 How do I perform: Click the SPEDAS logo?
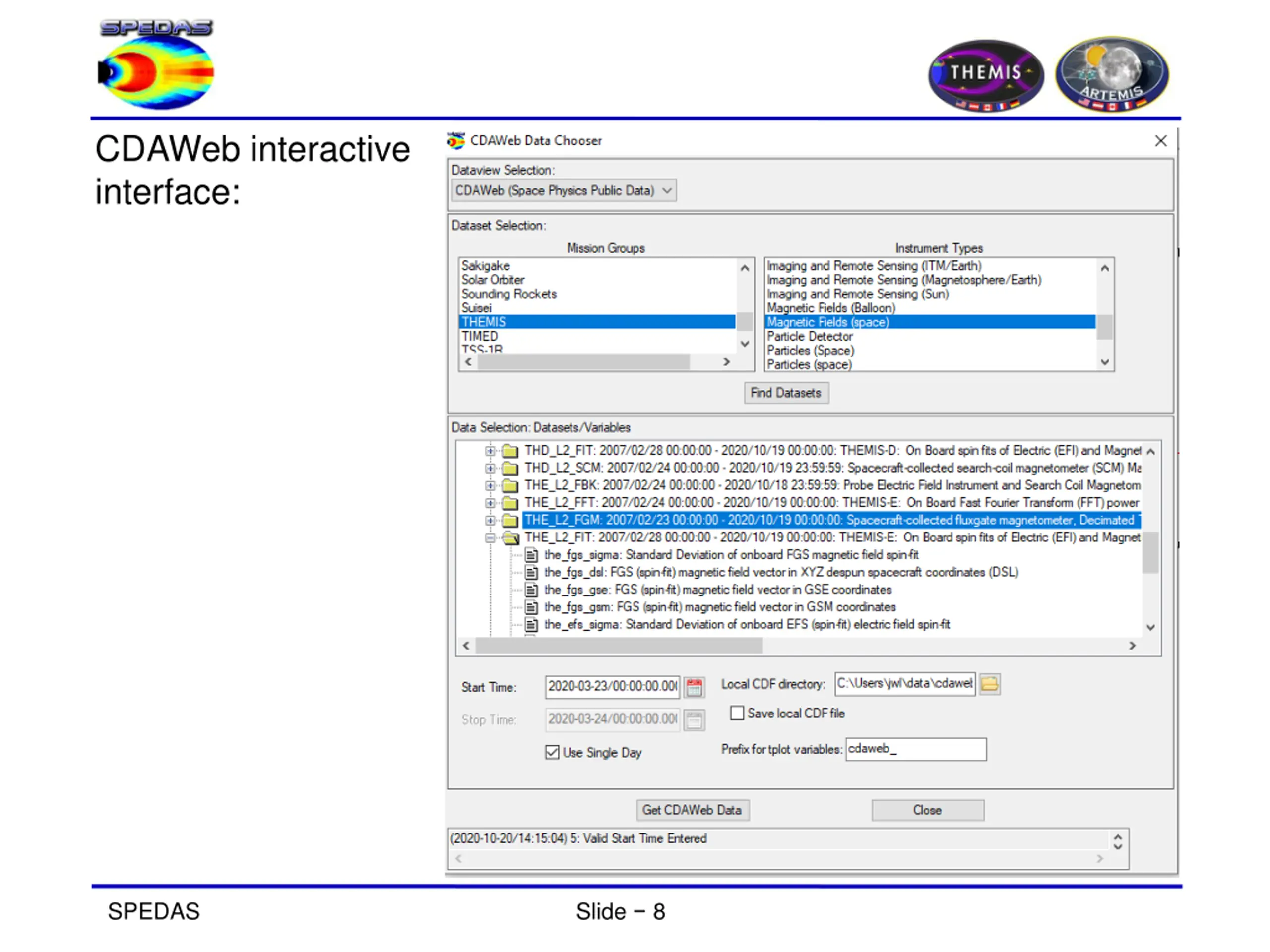click(x=156, y=64)
